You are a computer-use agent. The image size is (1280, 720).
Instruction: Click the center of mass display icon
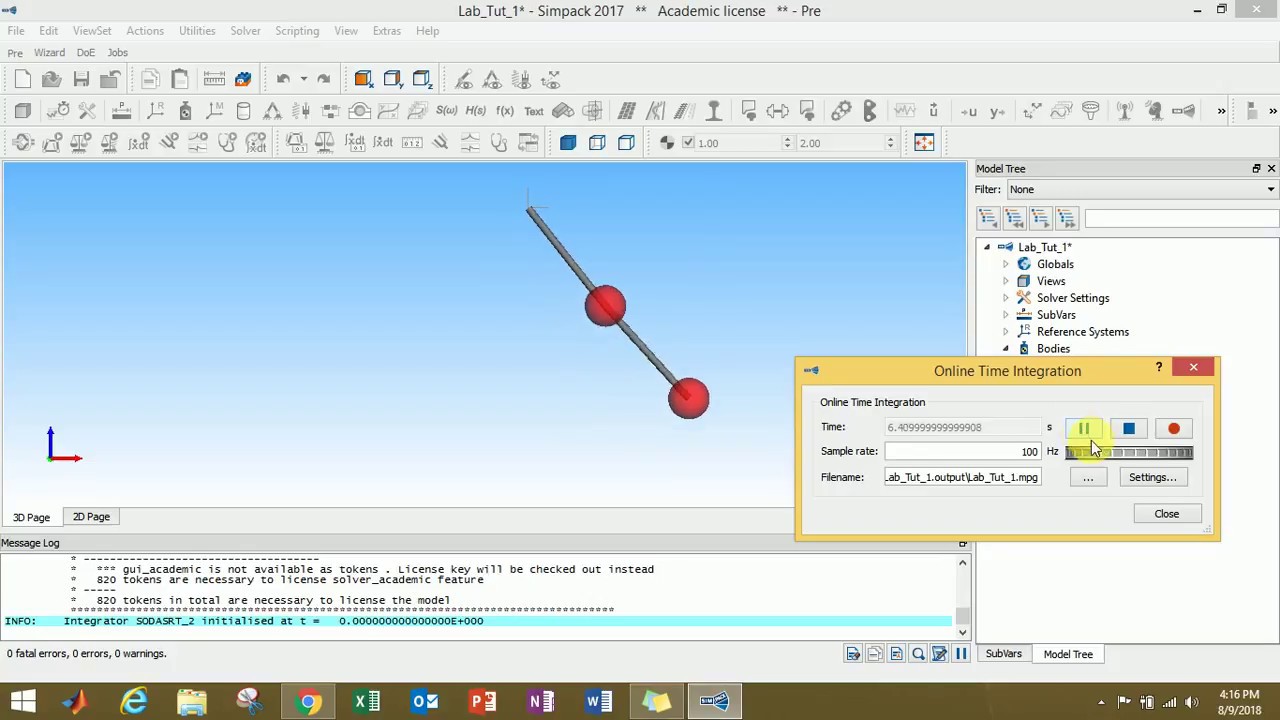point(667,143)
